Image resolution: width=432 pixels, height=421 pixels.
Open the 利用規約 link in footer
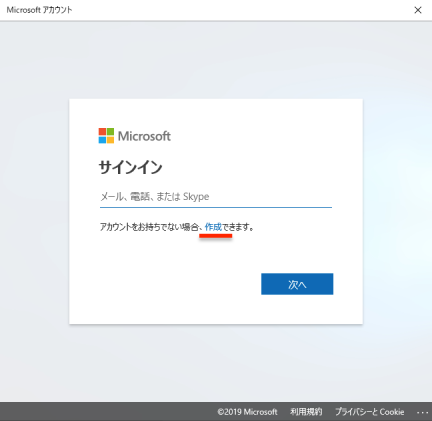point(306,412)
